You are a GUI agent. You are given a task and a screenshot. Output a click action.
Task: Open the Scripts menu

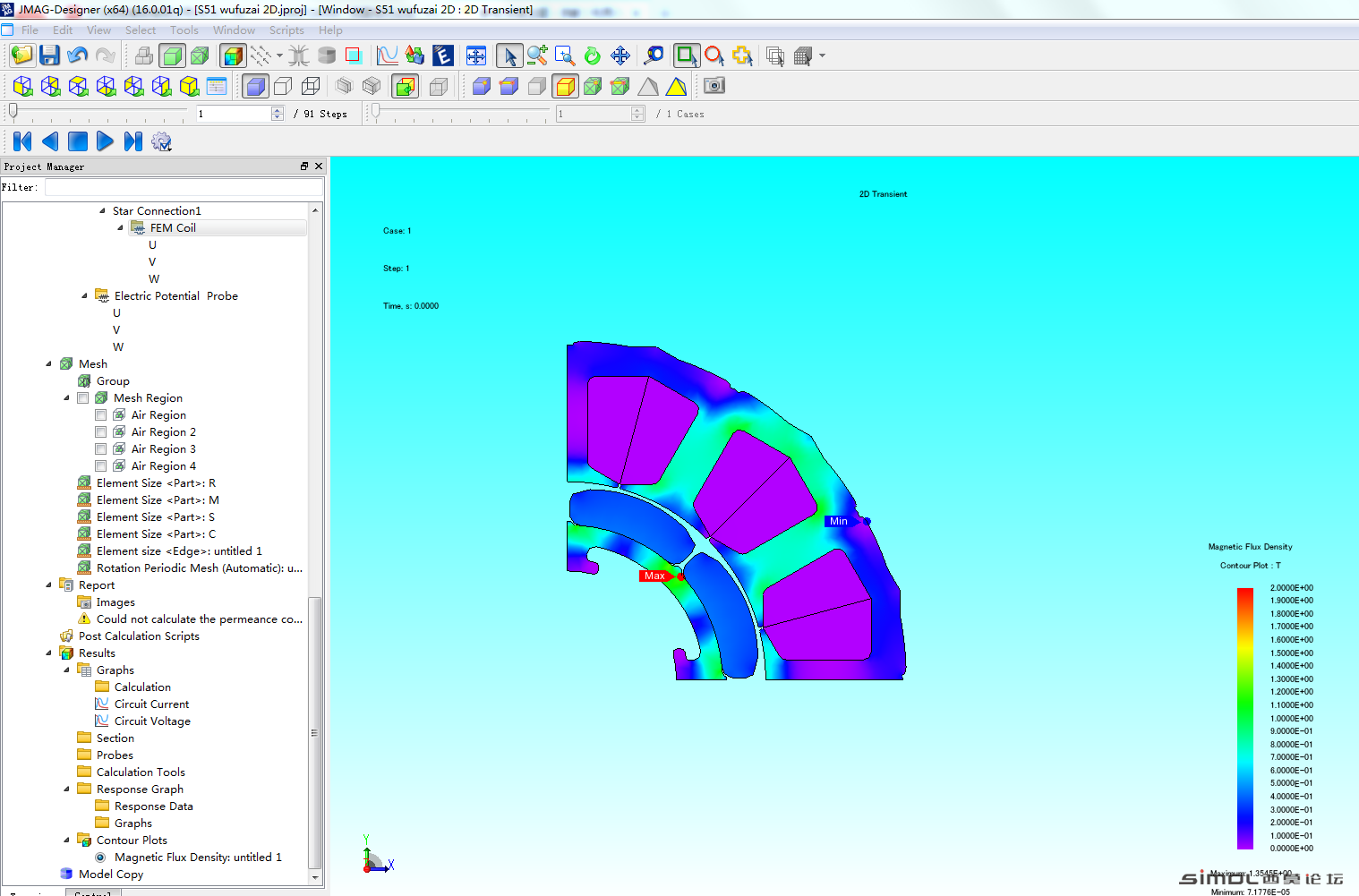coord(286,30)
